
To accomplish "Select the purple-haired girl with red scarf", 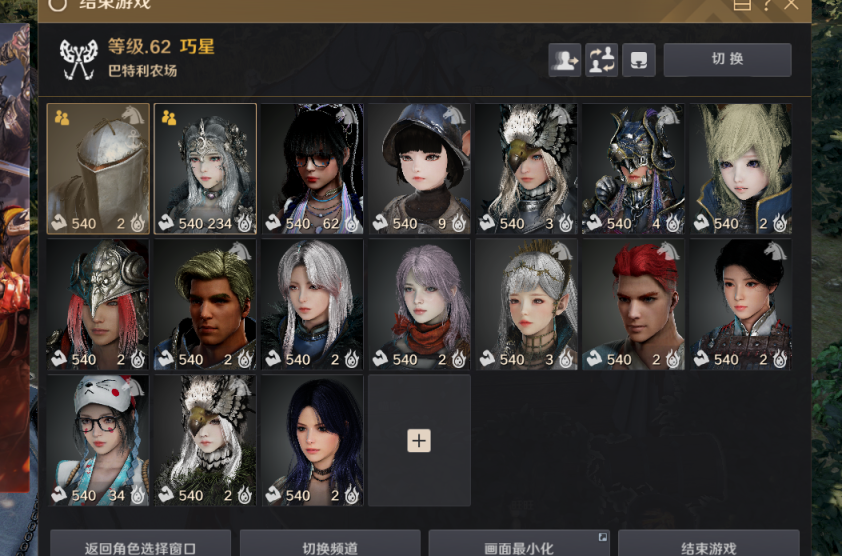I will pyautogui.click(x=419, y=305).
